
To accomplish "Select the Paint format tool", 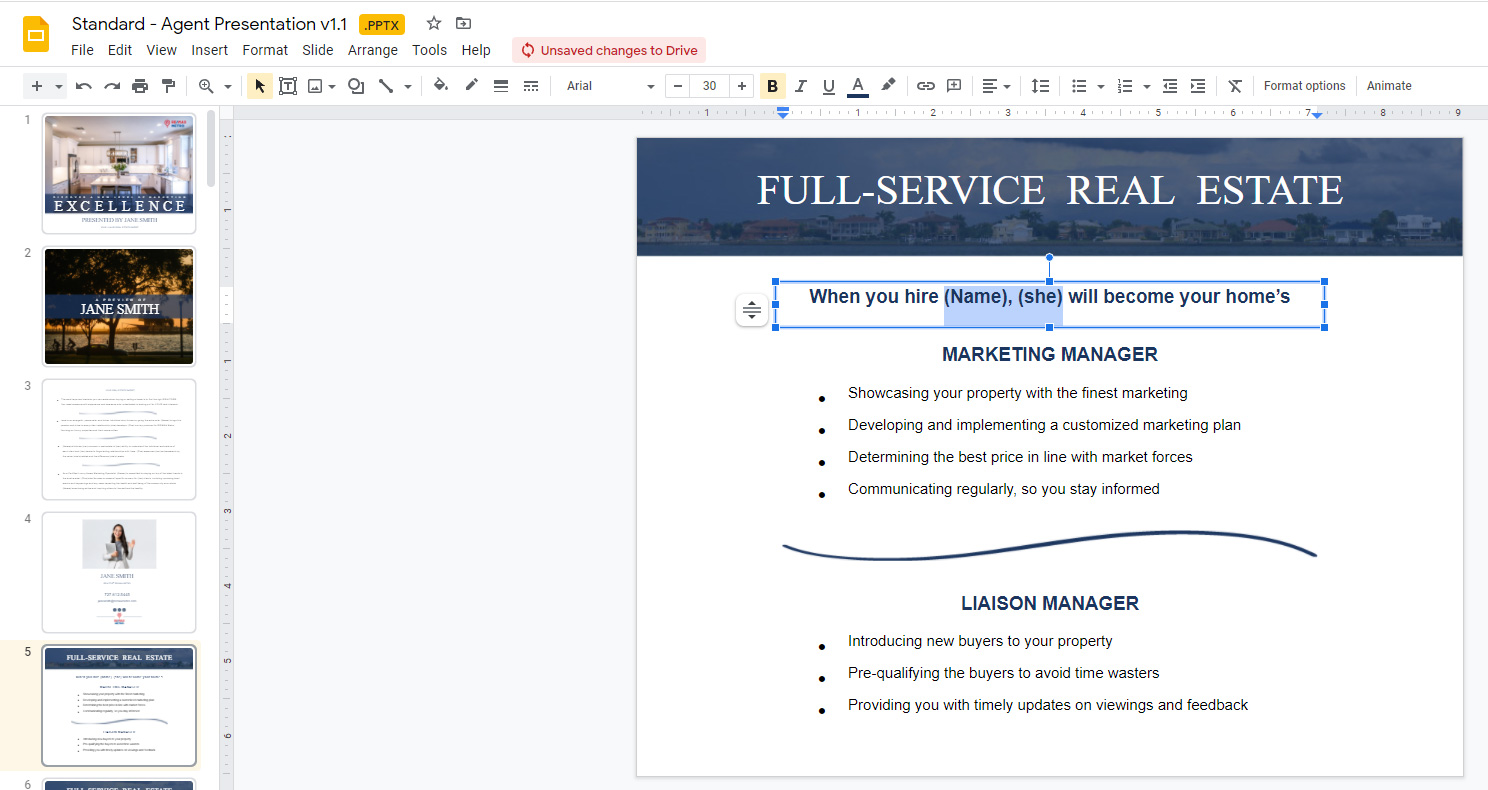I will 168,86.
